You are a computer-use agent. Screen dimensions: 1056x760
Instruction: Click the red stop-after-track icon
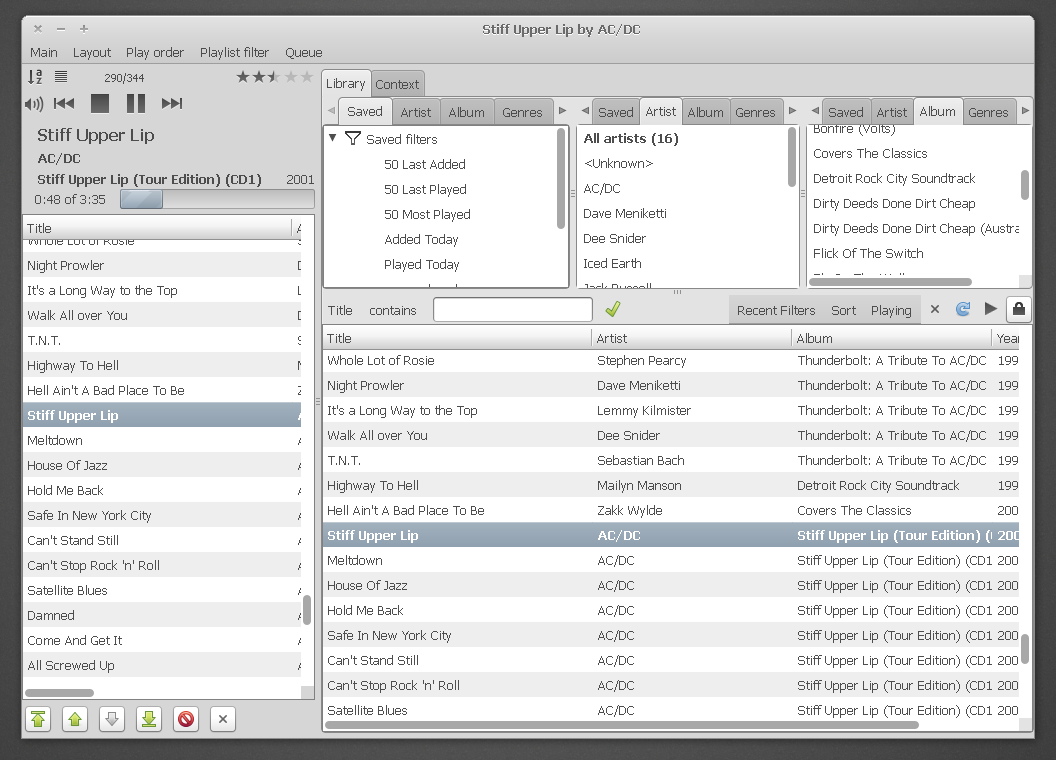pos(186,719)
